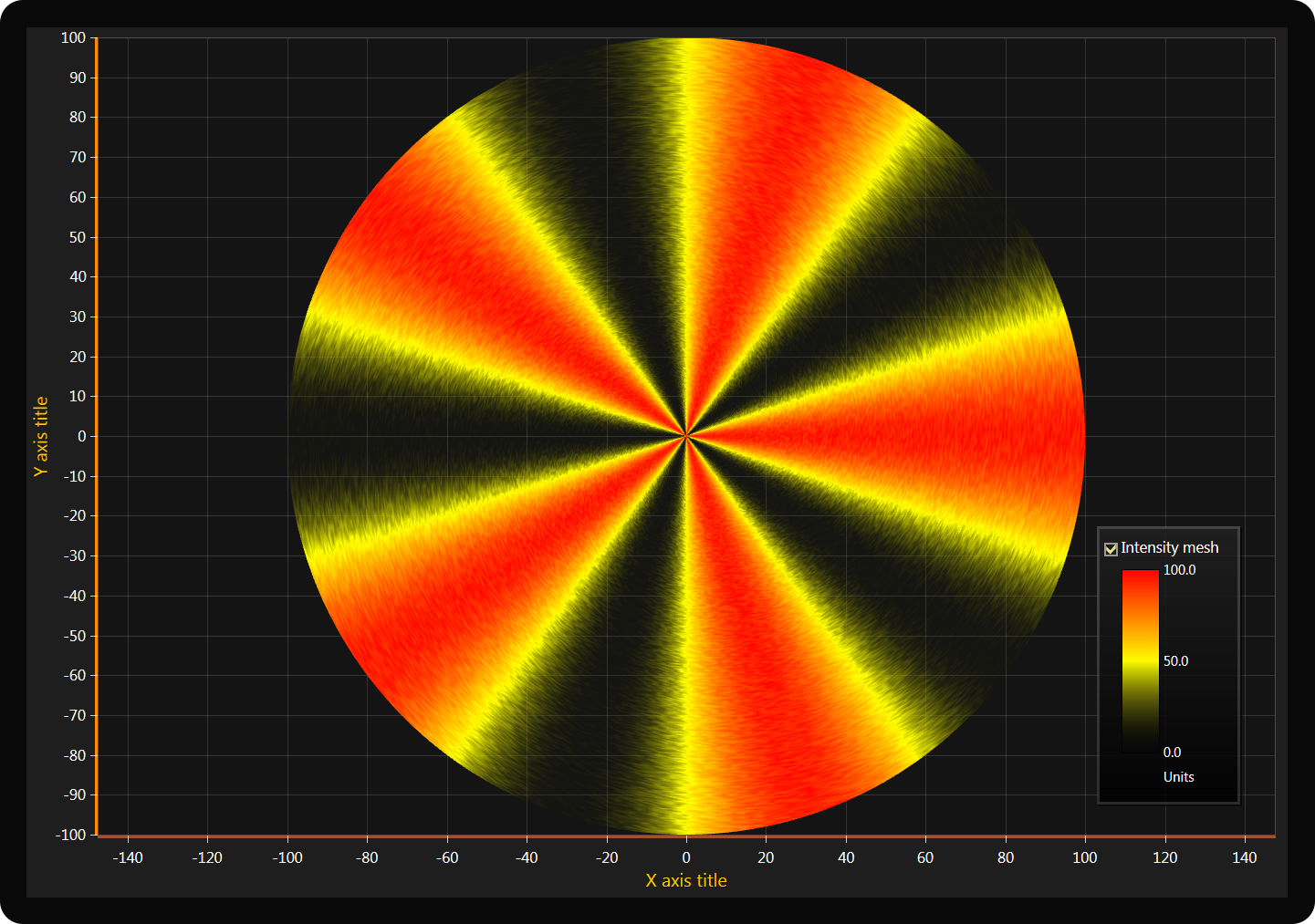Click the -140 tick on X axis
Image resolution: width=1315 pixels, height=924 pixels.
pos(128,857)
